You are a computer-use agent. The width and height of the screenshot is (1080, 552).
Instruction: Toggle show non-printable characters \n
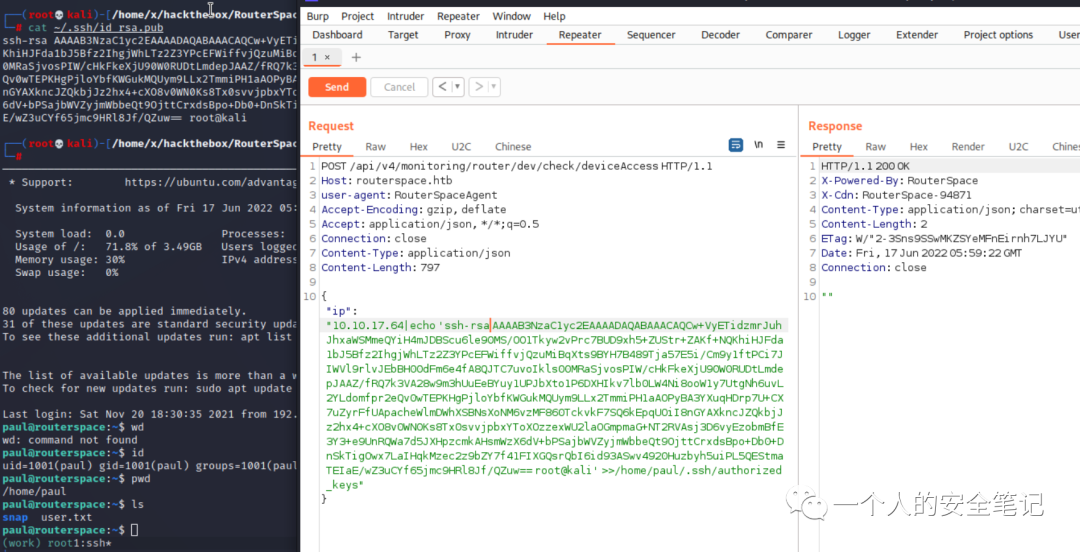coord(758,145)
